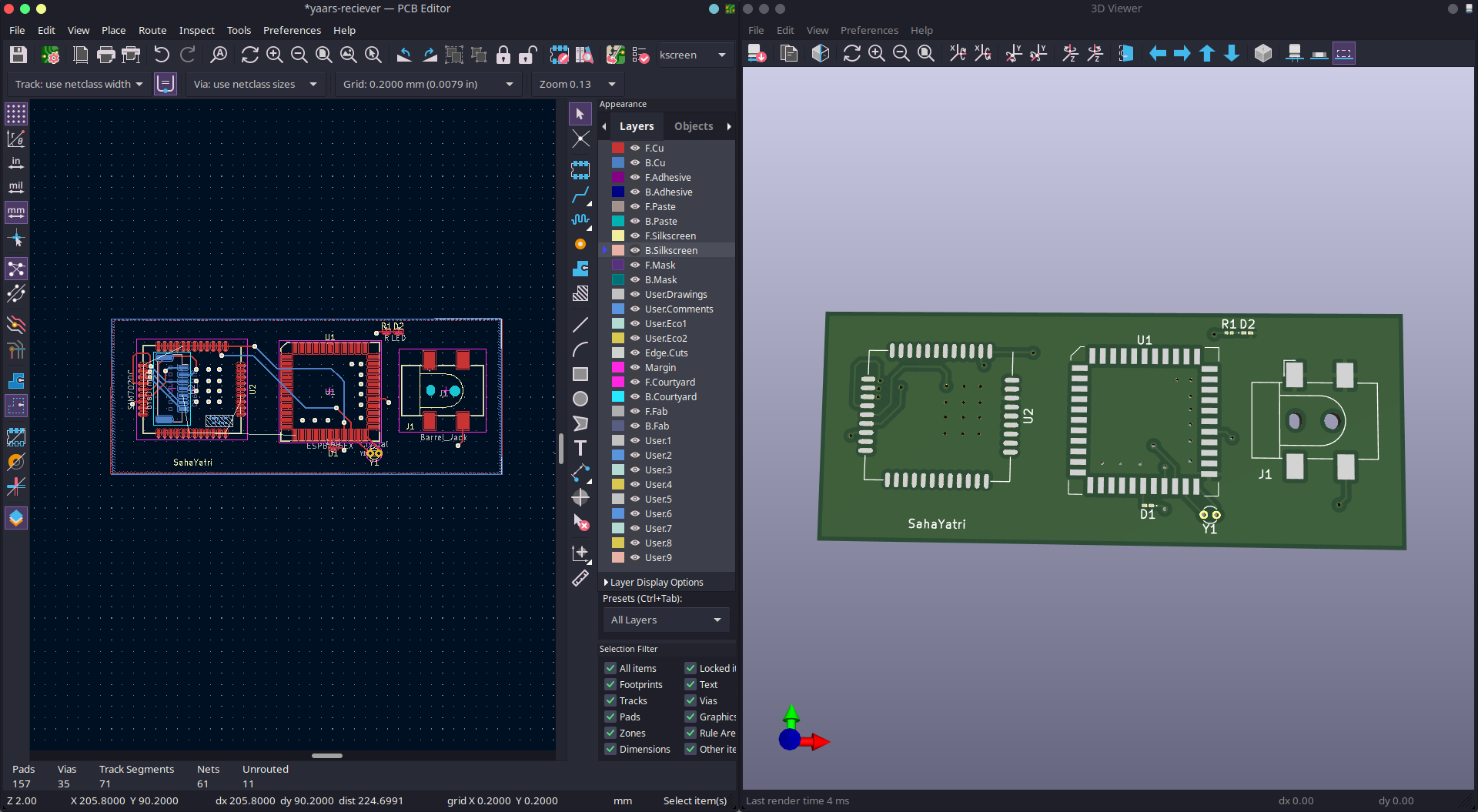Viewport: 1478px width, 812px height.
Task: Select the Measure ruler tool
Action: (x=580, y=578)
